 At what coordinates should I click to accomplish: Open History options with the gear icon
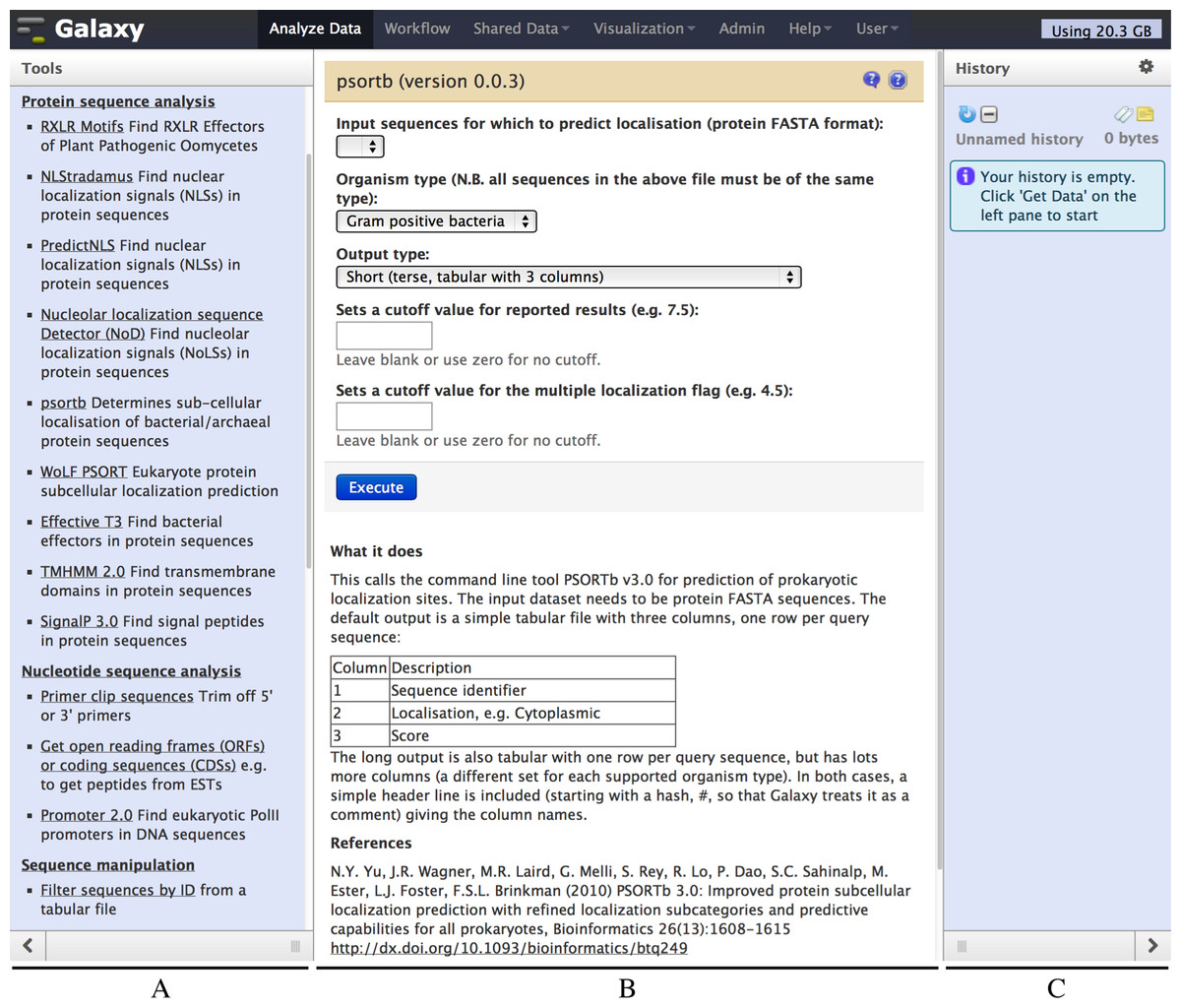point(1146,67)
